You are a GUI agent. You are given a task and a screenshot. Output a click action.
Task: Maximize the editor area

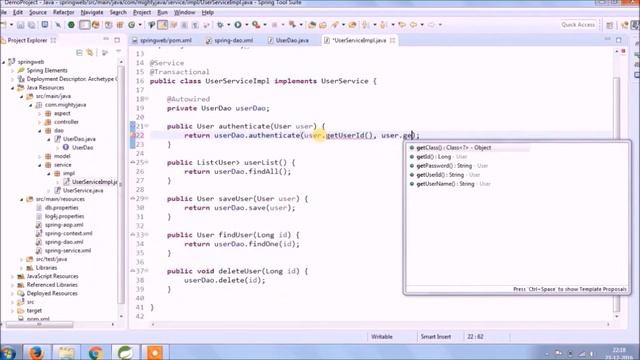pos(619,40)
